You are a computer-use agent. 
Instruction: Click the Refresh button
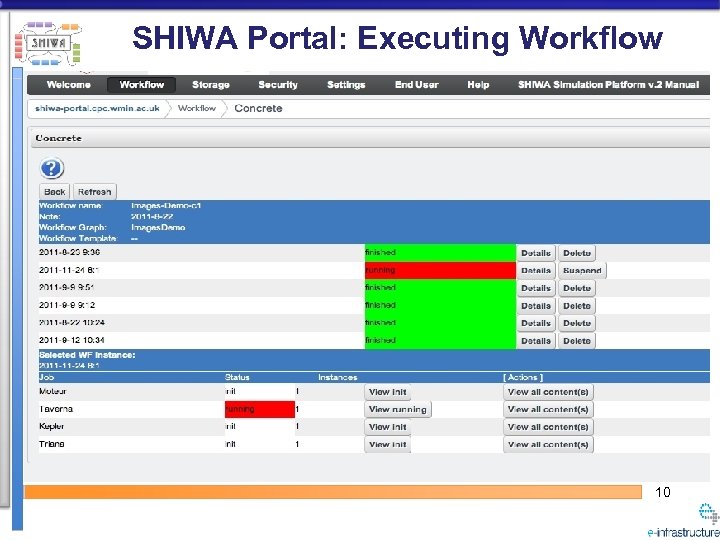click(x=95, y=191)
